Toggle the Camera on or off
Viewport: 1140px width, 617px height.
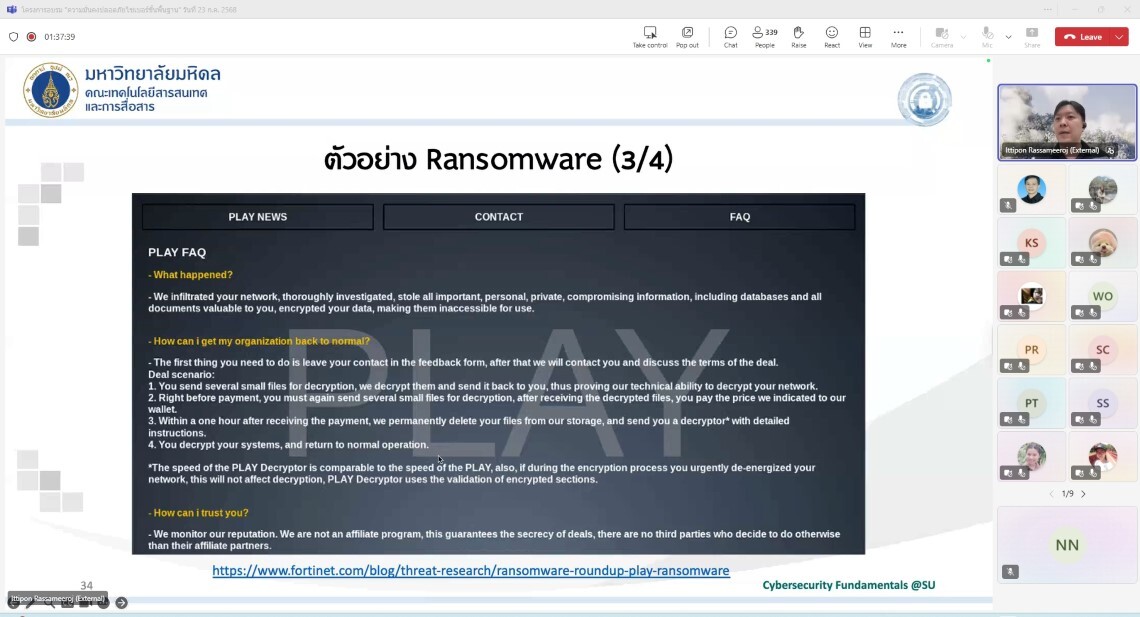coord(942,37)
